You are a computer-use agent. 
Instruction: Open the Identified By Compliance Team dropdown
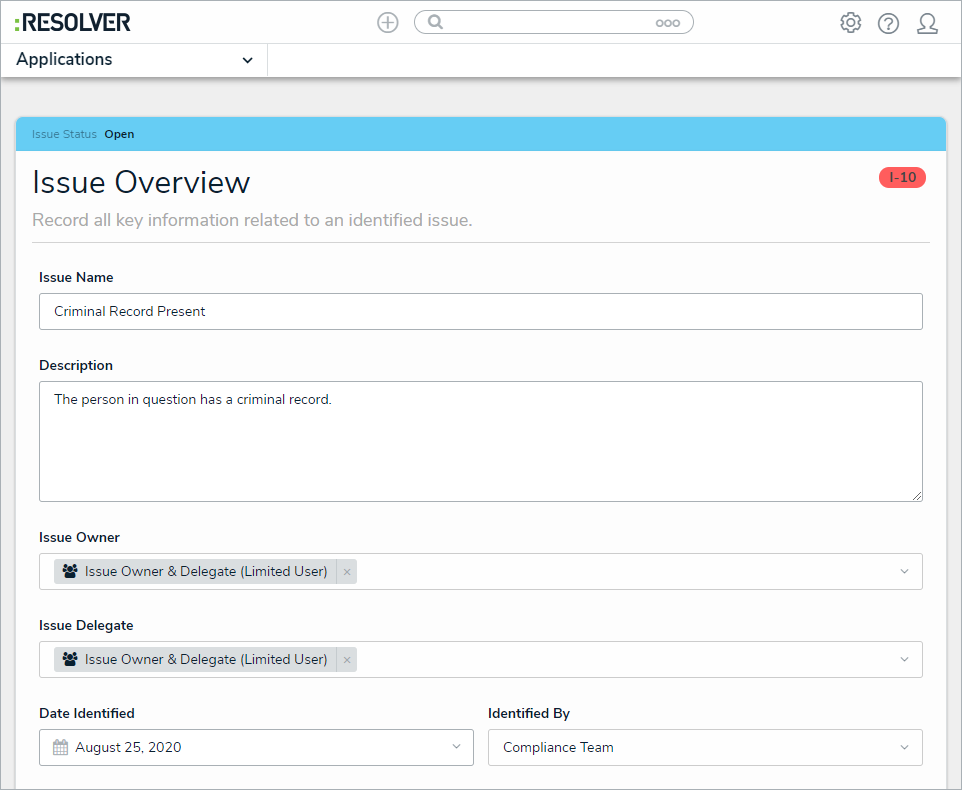(704, 747)
